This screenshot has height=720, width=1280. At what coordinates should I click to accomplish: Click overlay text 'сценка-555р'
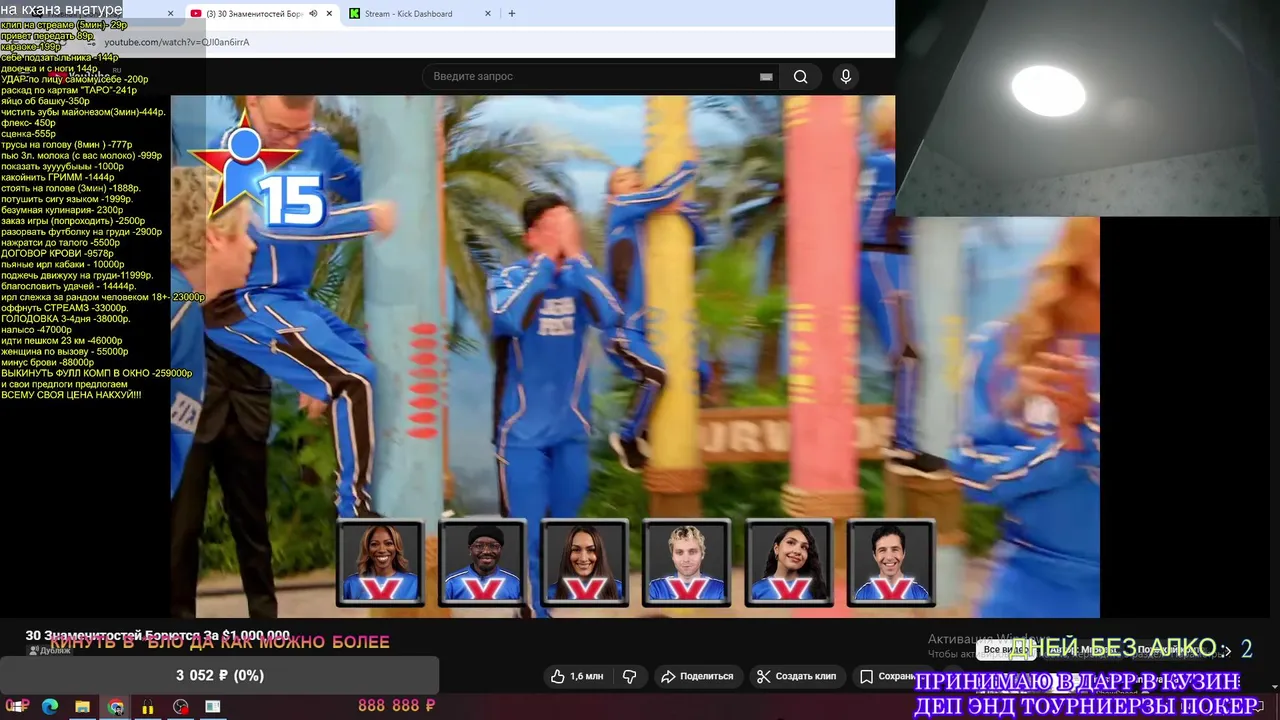28,134
